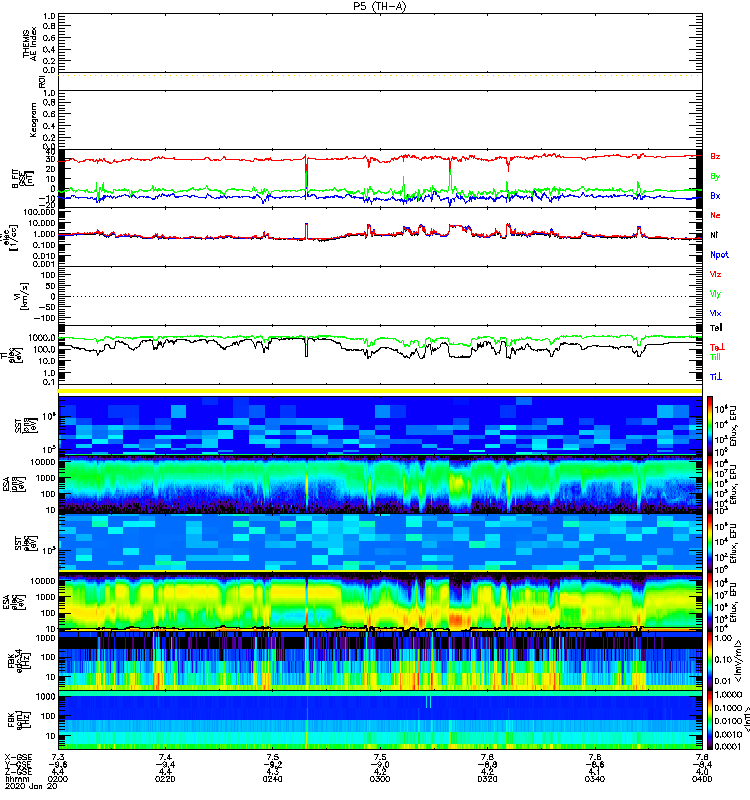
Task: Click the color bar beside the FBK scm panel
Action: tap(710, 720)
